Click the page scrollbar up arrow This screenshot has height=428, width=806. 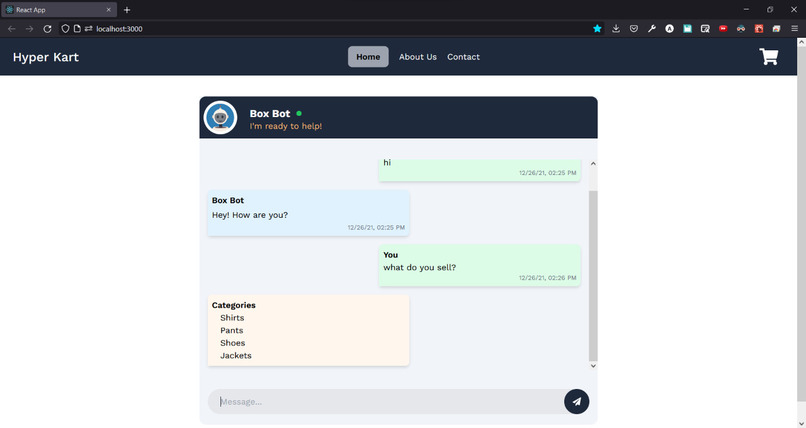[x=801, y=43]
